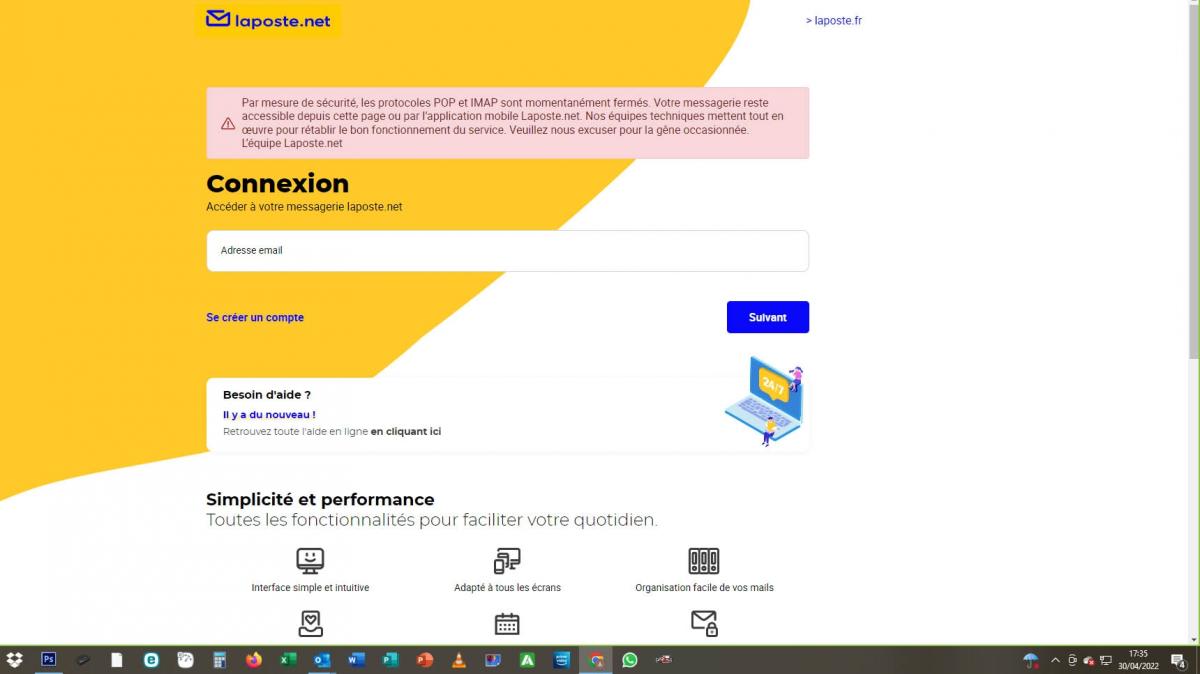Click the binders organisation icon
1200x674 pixels.
704,560
